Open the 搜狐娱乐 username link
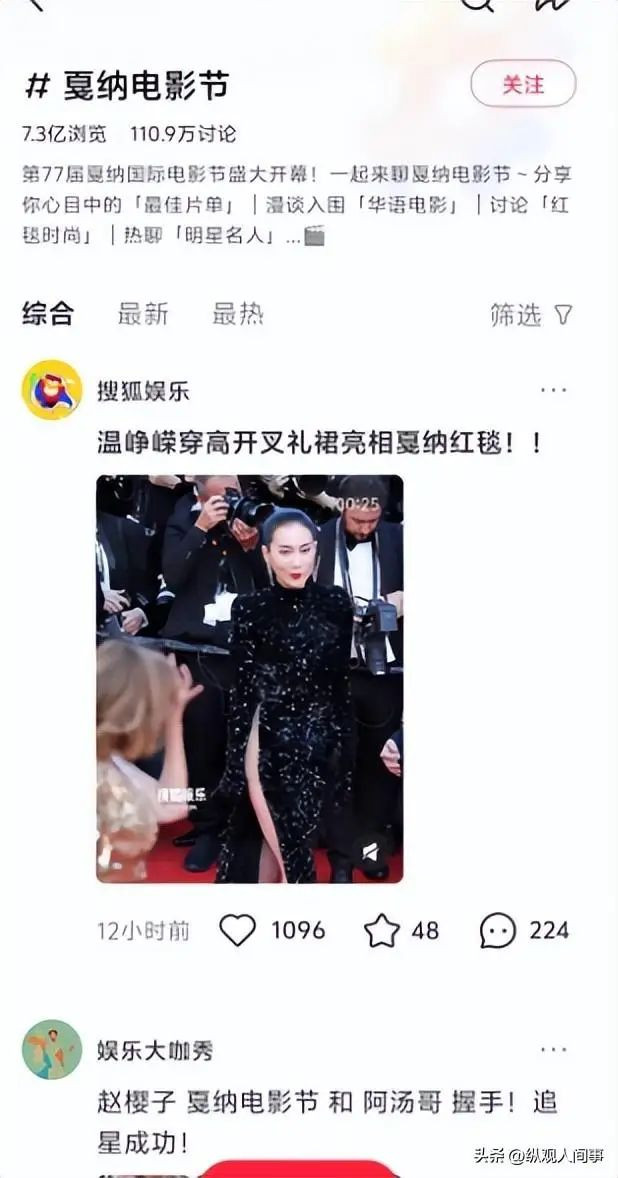The width and height of the screenshot is (618, 1178). [x=143, y=391]
